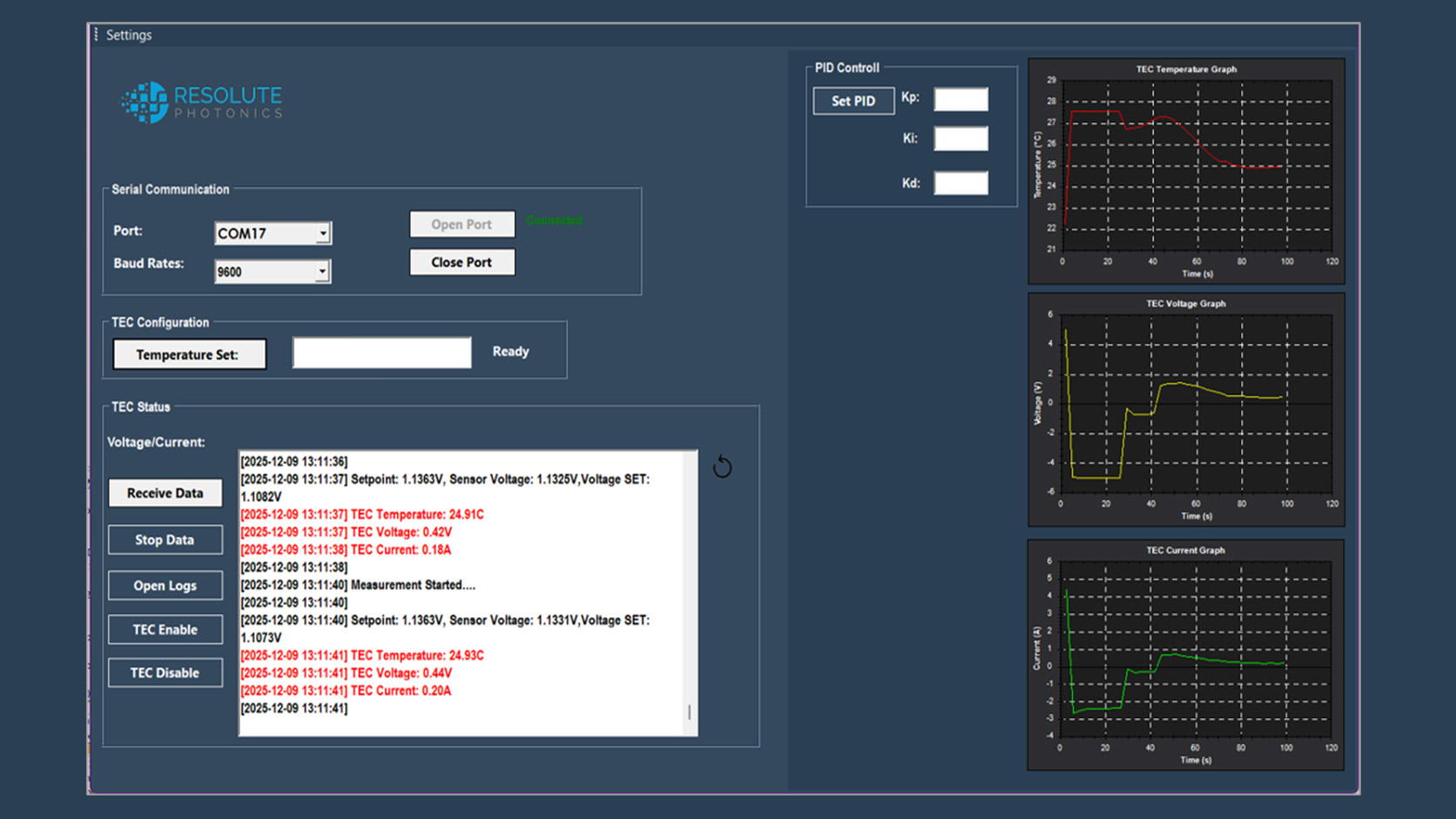Click the Baud Rates label

149,263
